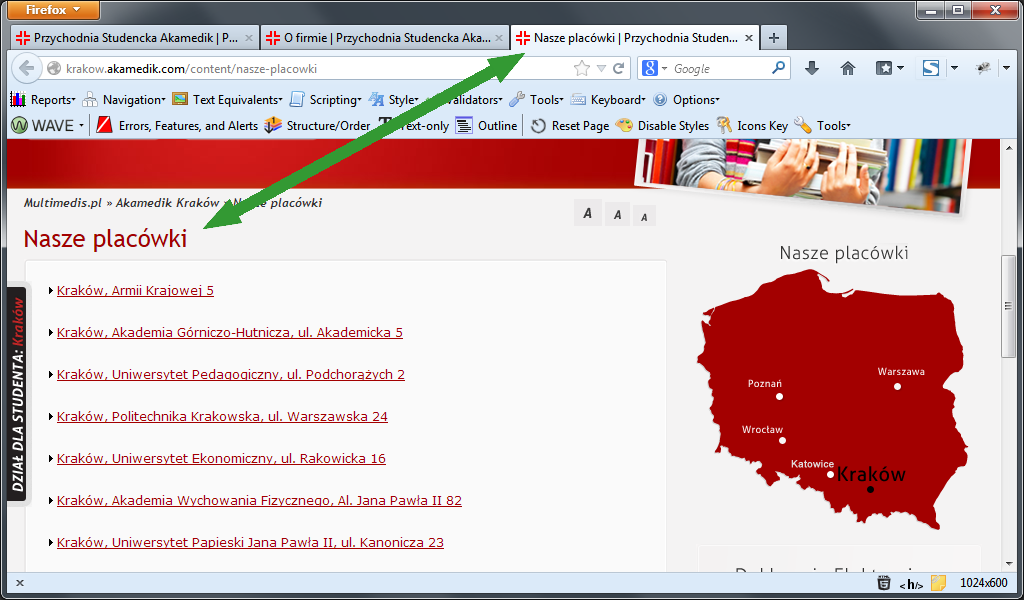Select Warszawa on the Poland map
Image resolution: width=1024 pixels, height=600 pixels.
click(x=901, y=377)
